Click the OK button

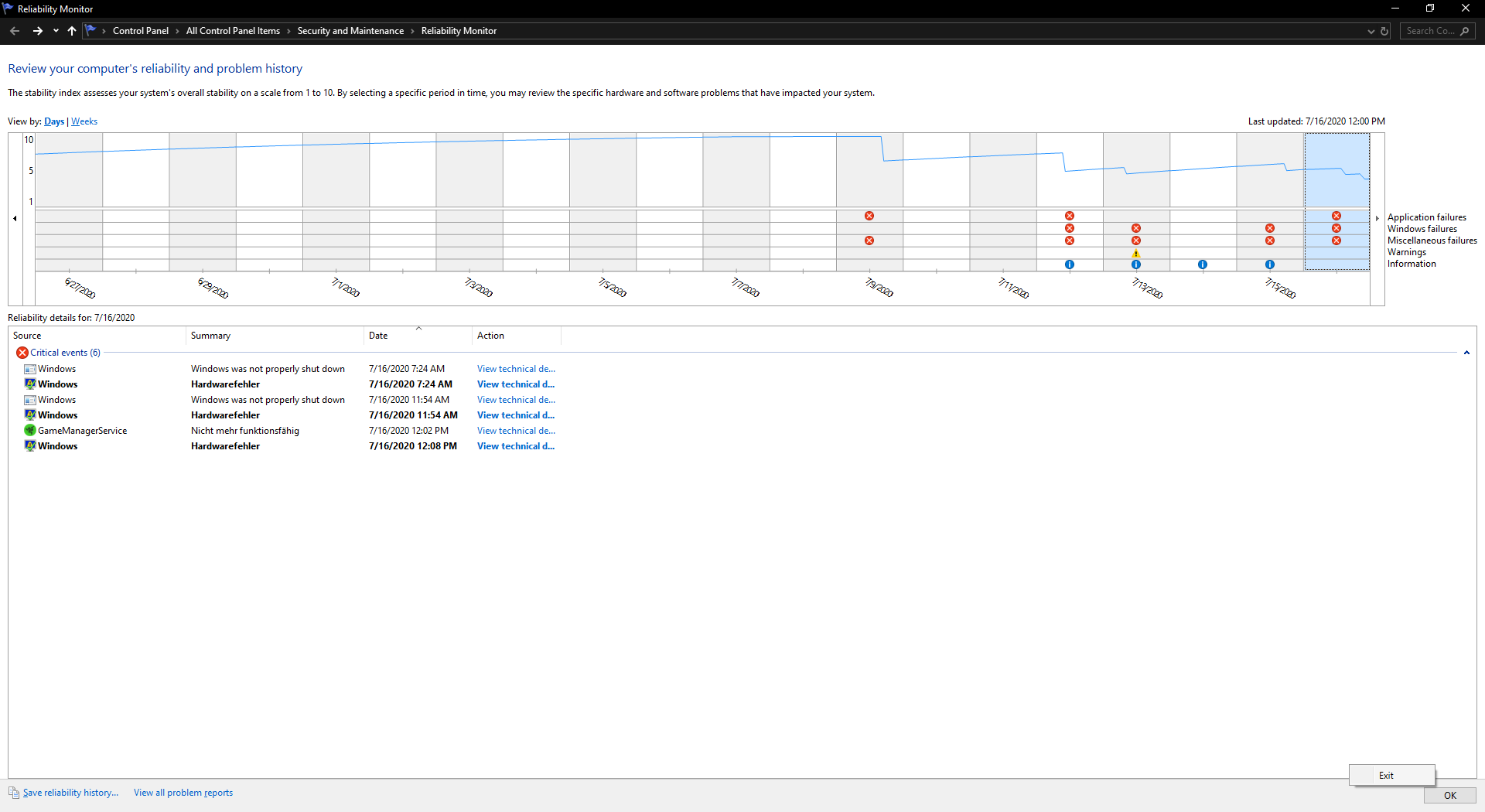(x=1450, y=795)
